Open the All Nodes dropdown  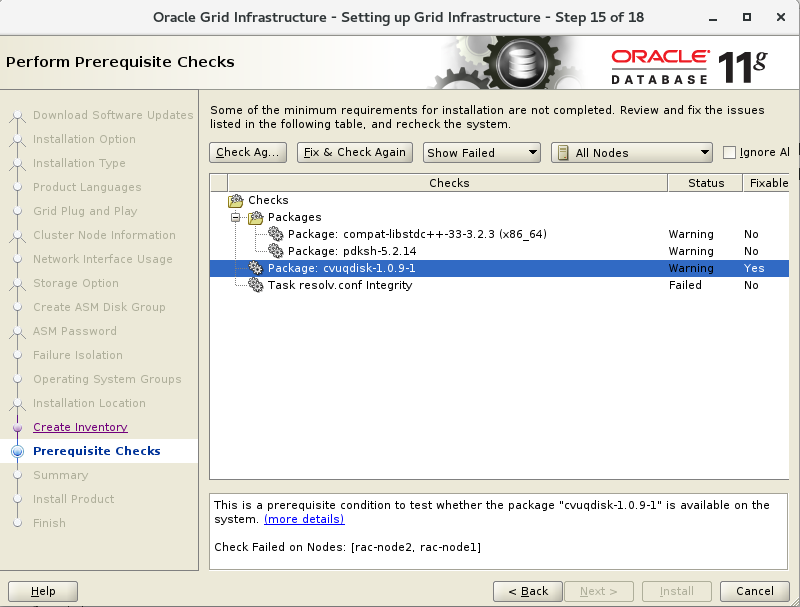click(x=632, y=153)
